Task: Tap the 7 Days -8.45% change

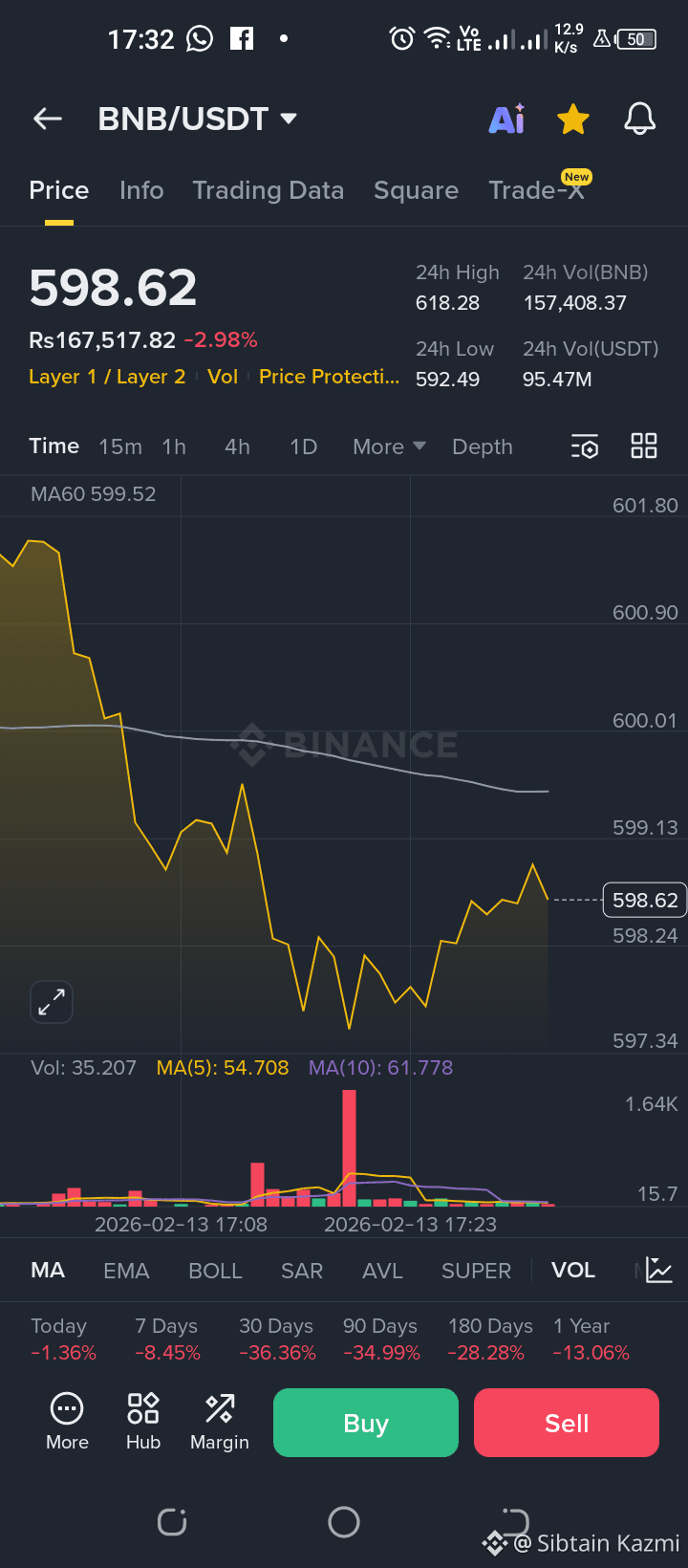Action: [167, 1339]
